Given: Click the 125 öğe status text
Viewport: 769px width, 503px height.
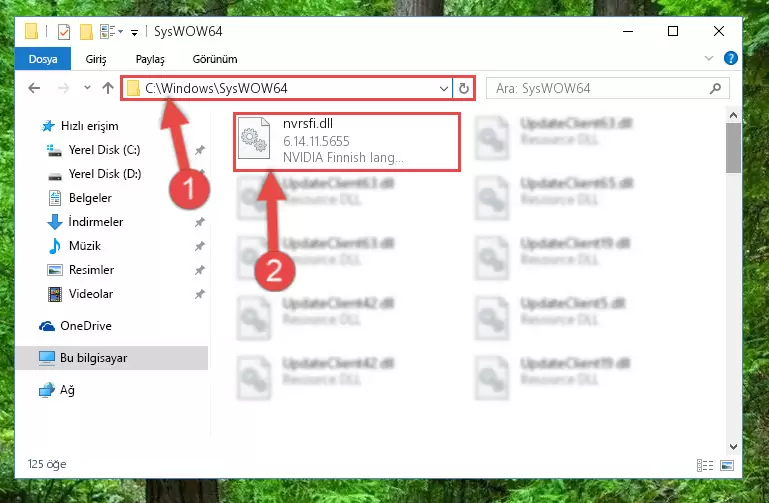Looking at the screenshot, I should (47, 464).
